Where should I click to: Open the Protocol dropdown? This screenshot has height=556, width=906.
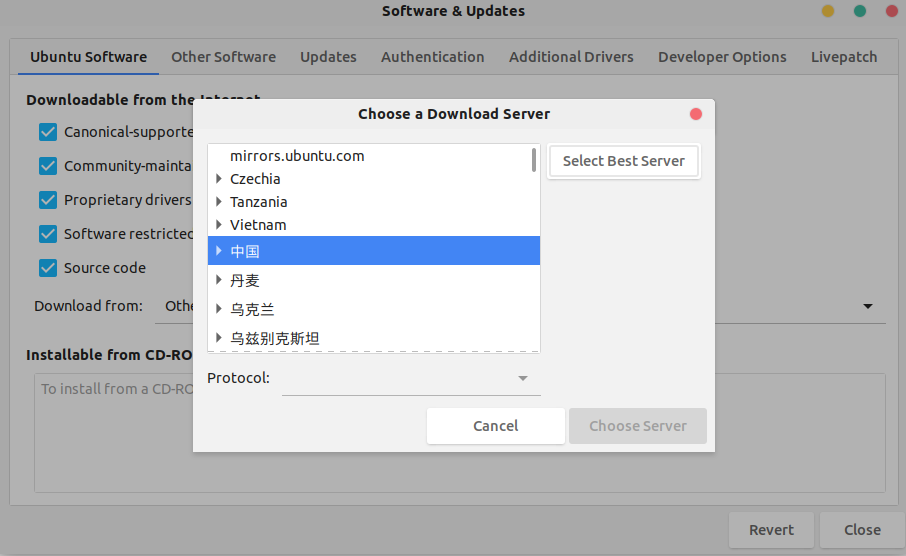click(411, 379)
